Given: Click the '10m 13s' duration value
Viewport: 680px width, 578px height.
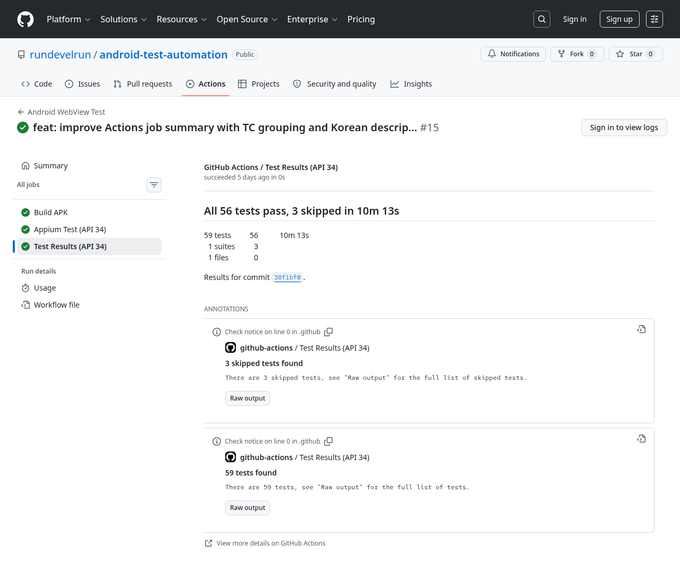Looking at the screenshot, I should tap(294, 235).
